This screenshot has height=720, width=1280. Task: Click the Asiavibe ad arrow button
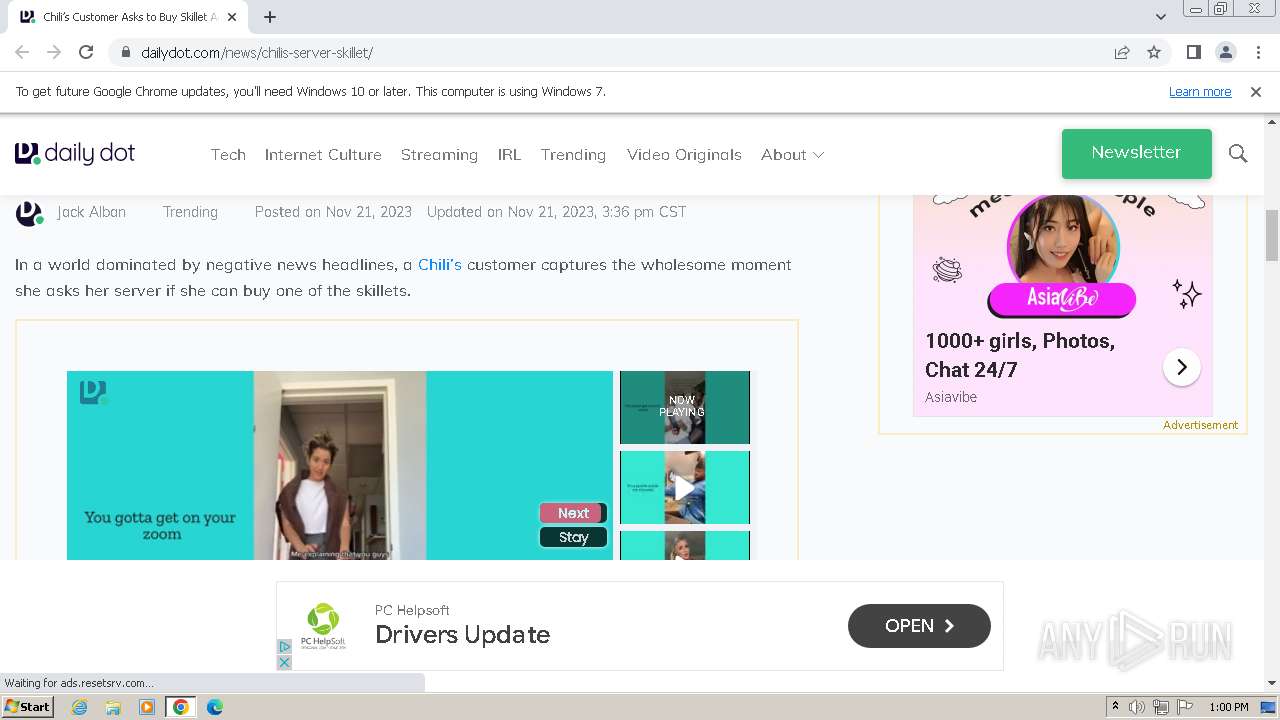tap(1181, 367)
